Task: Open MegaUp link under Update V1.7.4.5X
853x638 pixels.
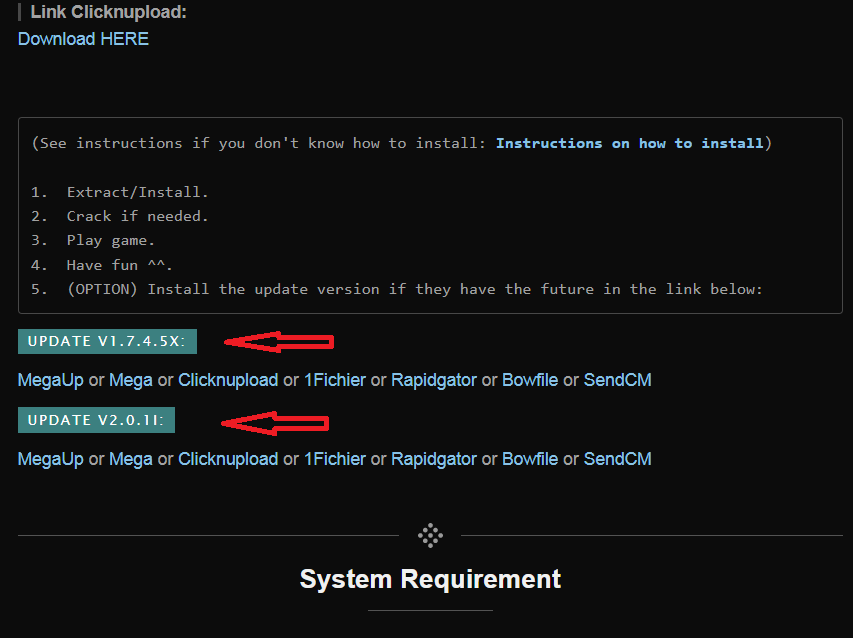Action: click(x=51, y=380)
